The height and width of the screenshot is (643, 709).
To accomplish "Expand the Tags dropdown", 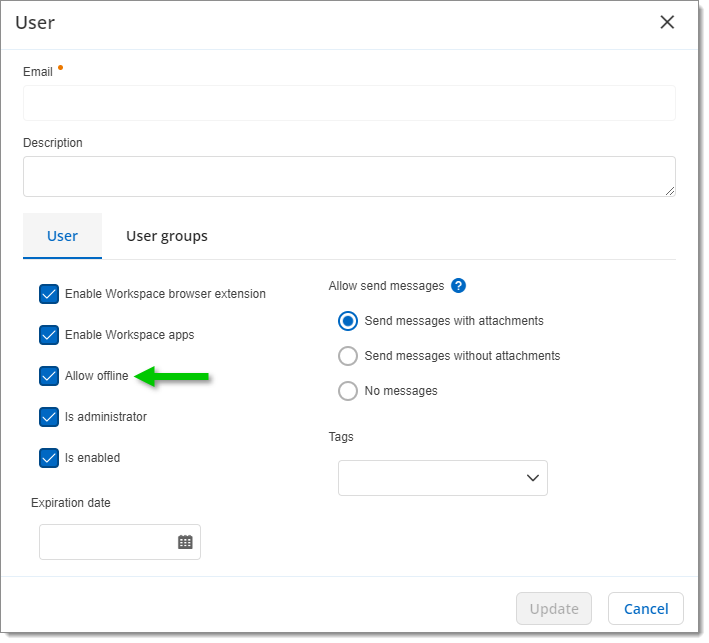I will click(x=443, y=478).
